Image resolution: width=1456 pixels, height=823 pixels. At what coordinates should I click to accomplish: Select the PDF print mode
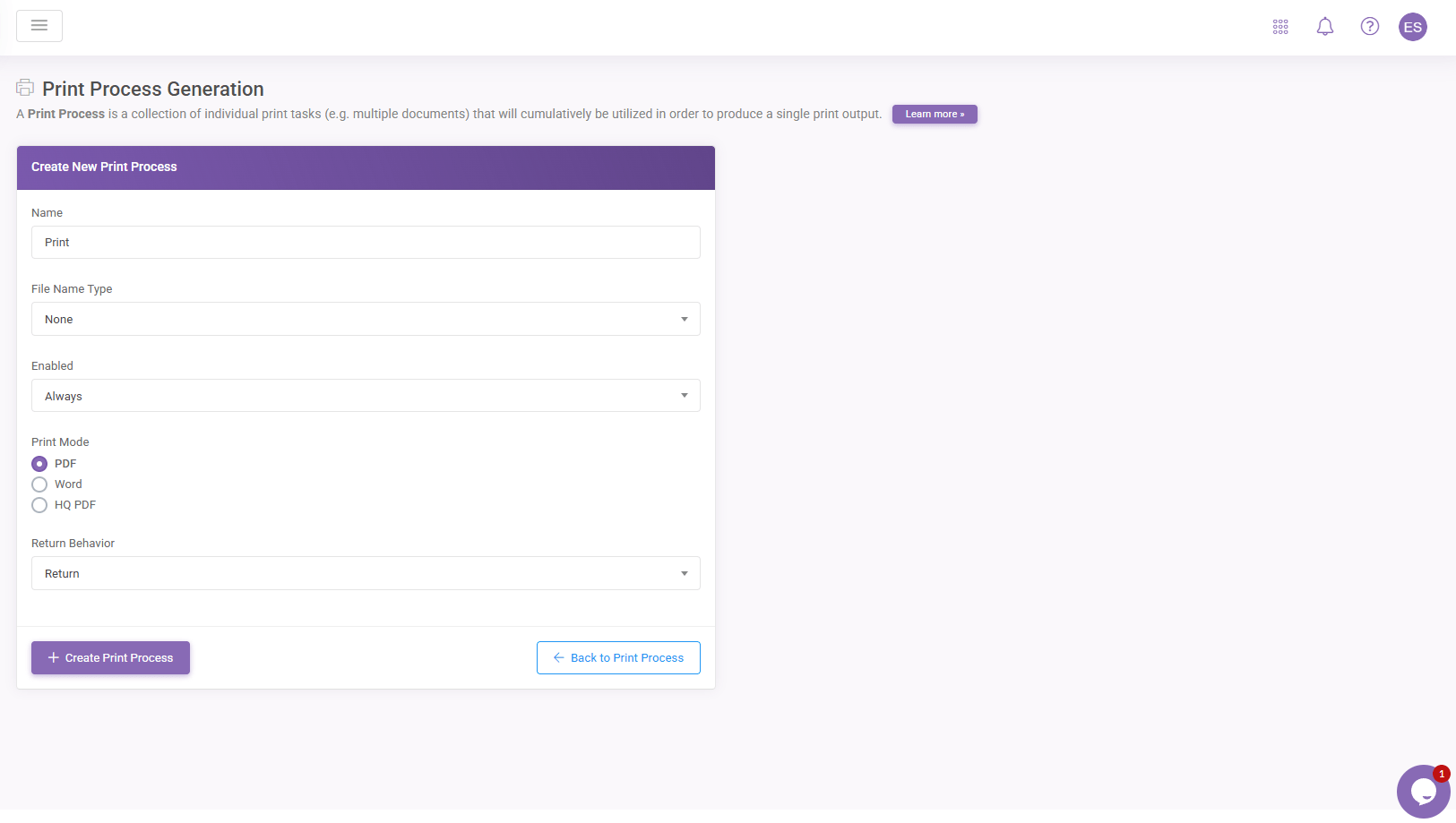click(39, 464)
